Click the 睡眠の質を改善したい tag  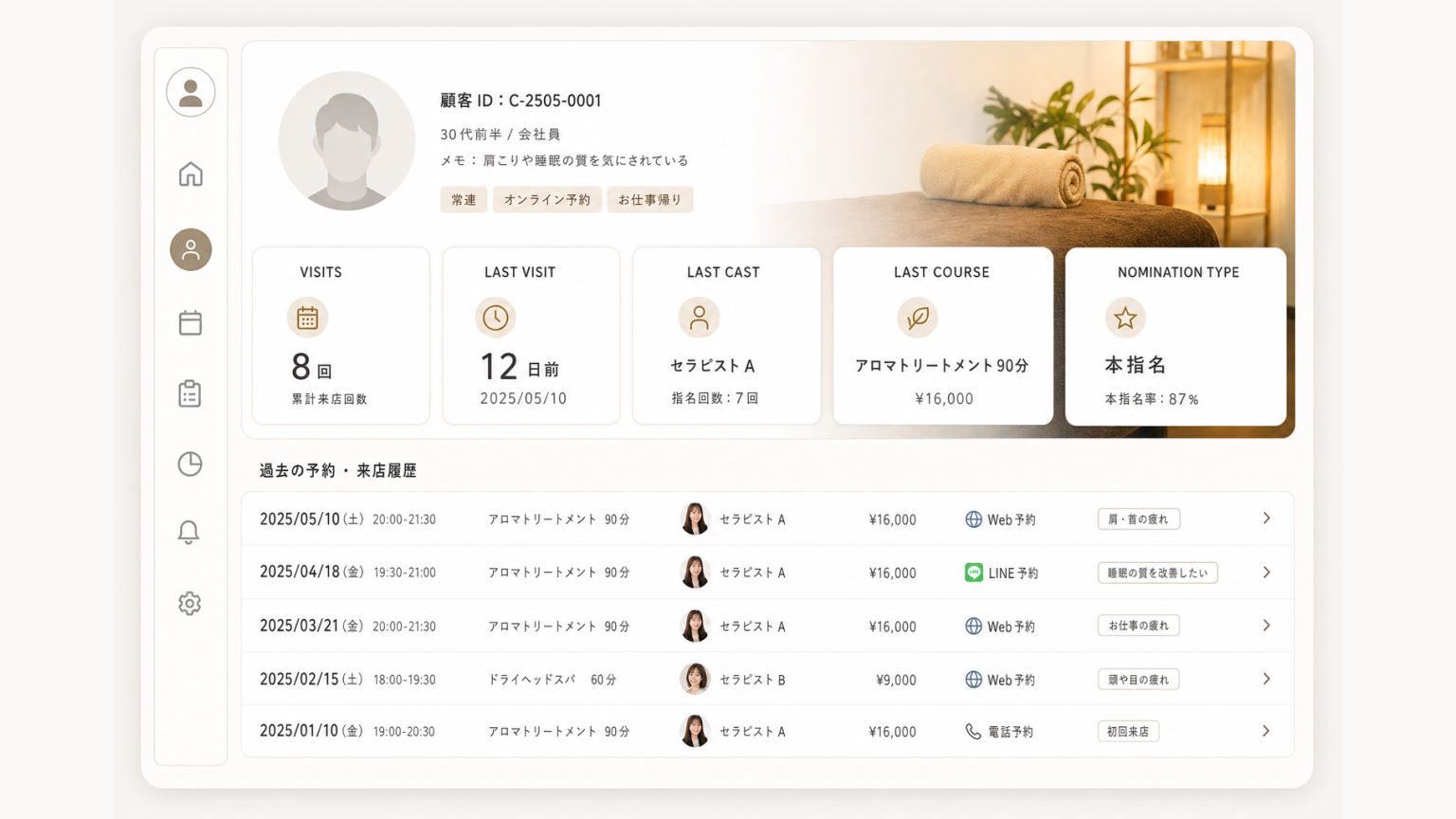[1157, 573]
